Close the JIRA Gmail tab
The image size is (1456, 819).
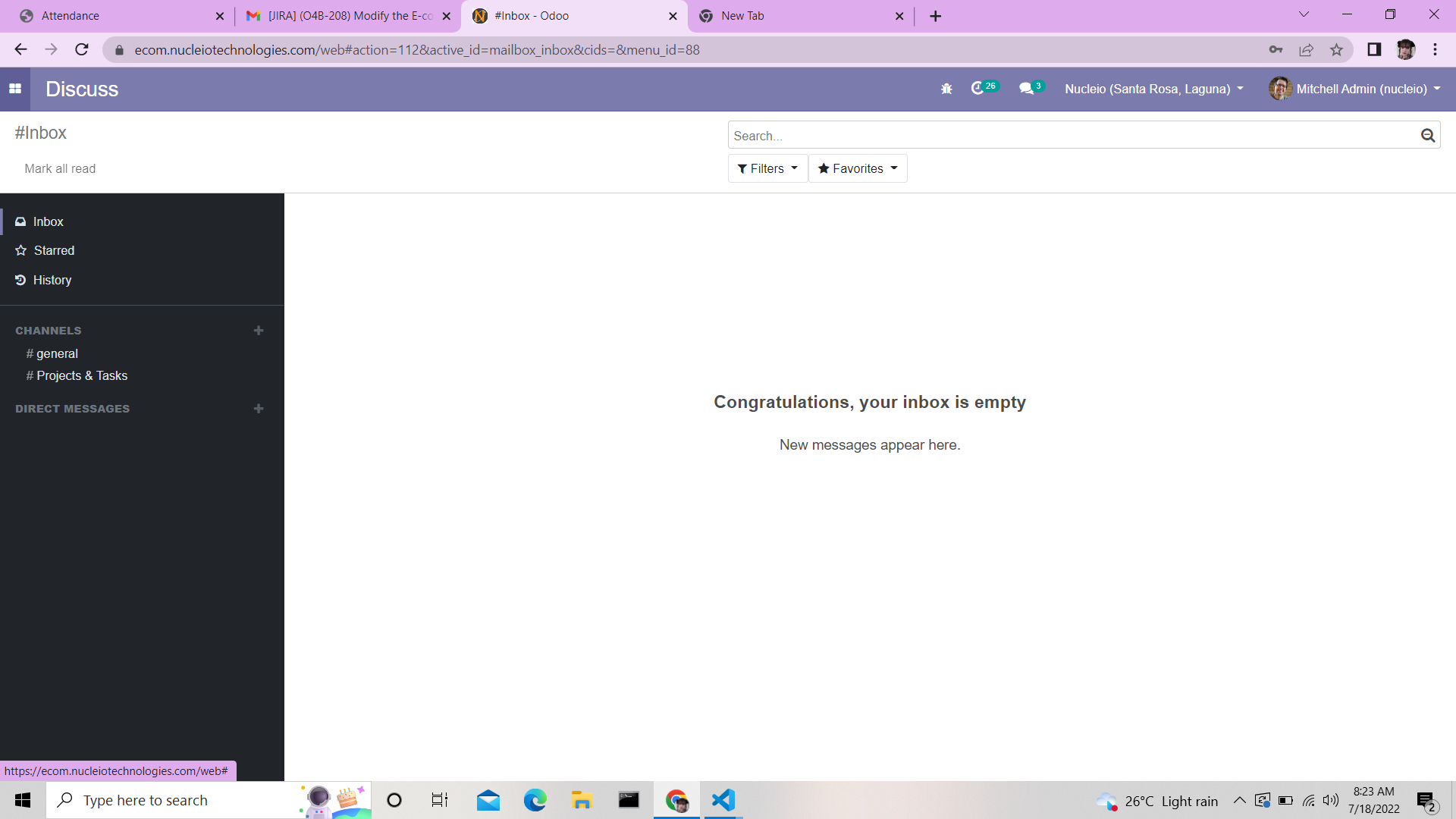coord(446,16)
